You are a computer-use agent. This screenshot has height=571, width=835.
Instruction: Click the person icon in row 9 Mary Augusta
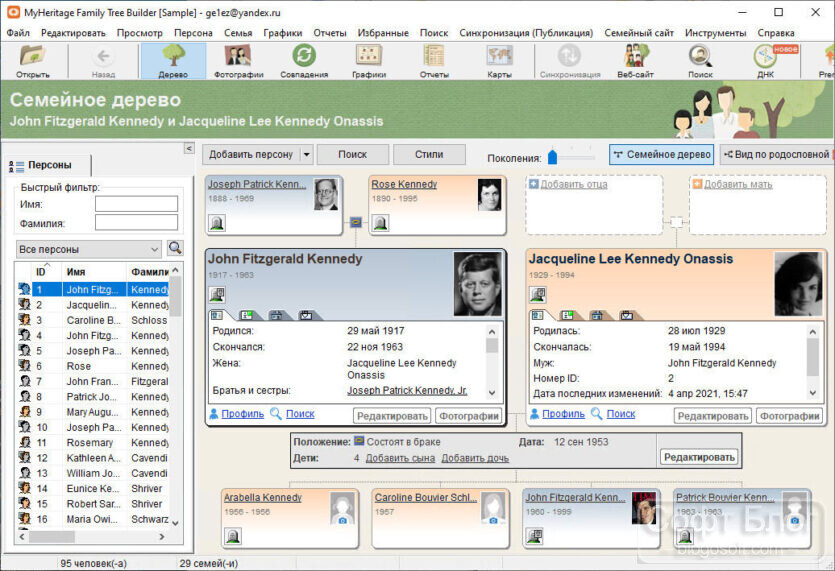[24, 411]
